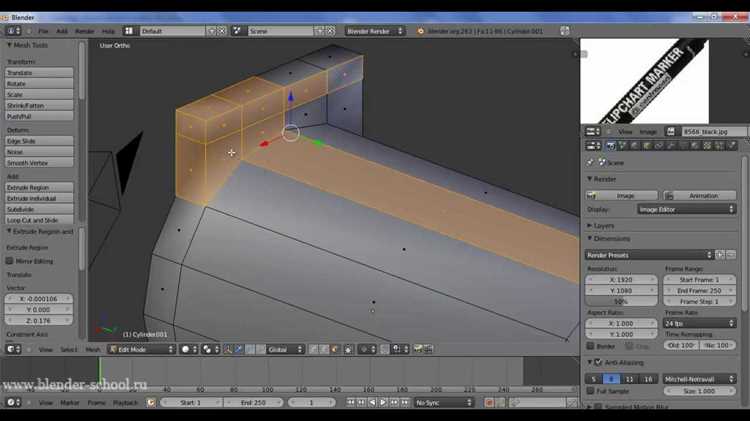This screenshot has height=421, width=750.
Task: Select 5 anti-aliasing samples
Action: pyautogui.click(x=594, y=379)
